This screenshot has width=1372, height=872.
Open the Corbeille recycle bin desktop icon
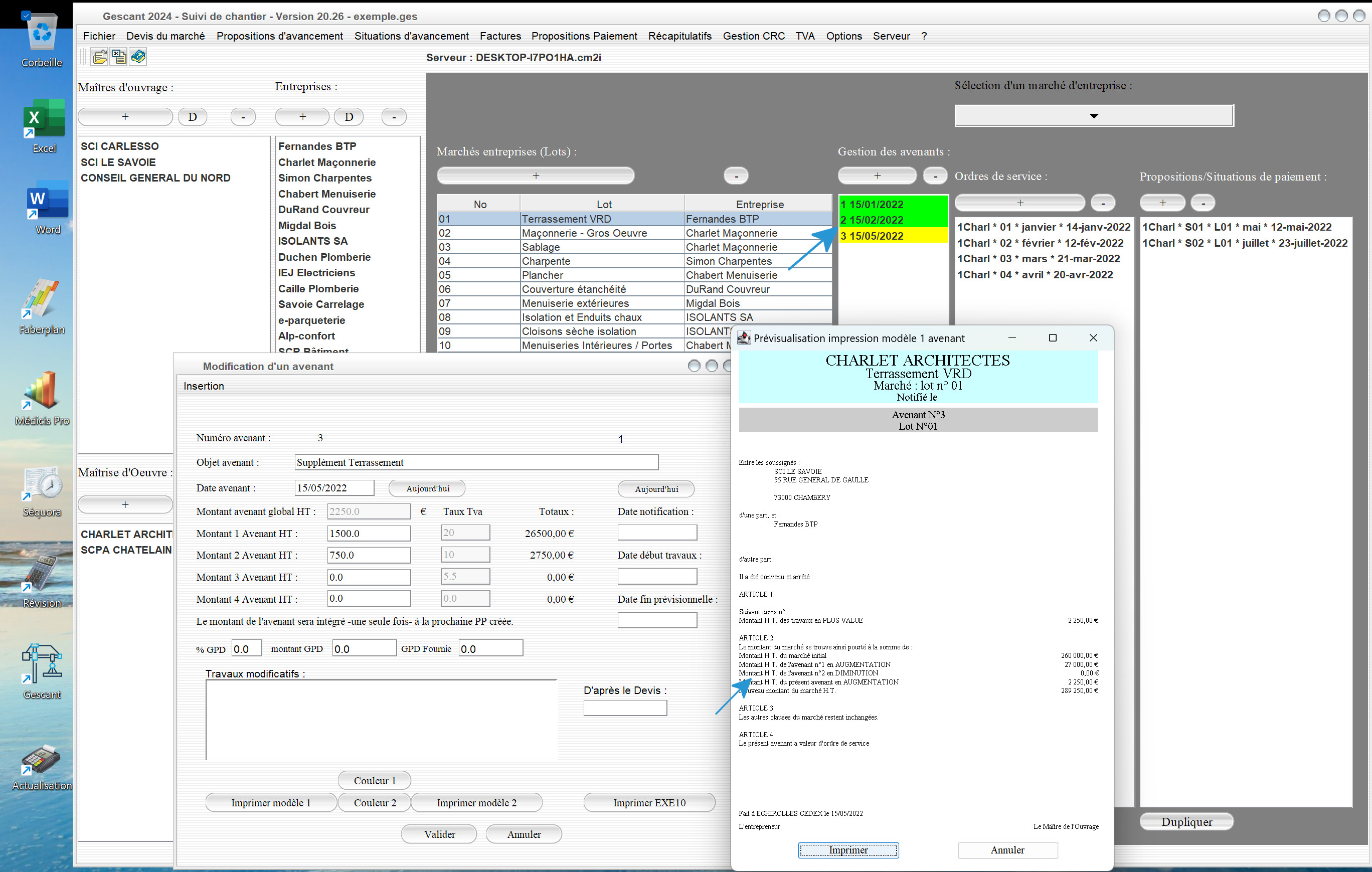[x=42, y=41]
